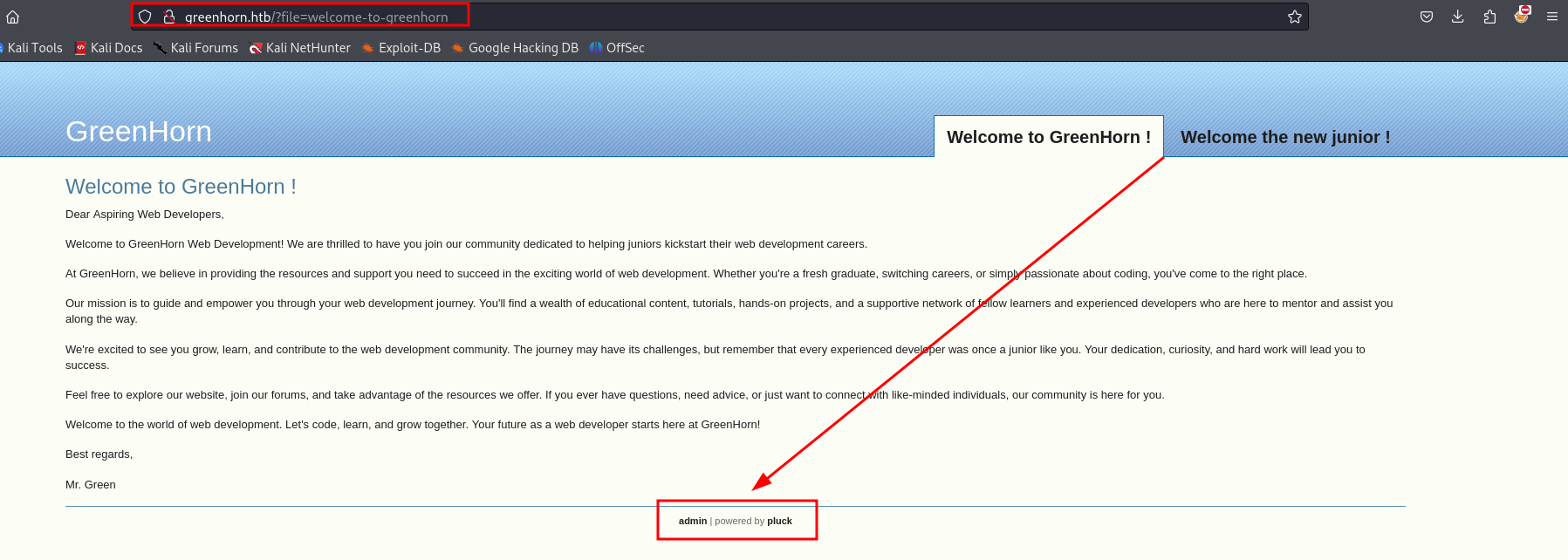Click the 'Mr. Green' signature text
This screenshot has width=1568, height=560.
pos(91,485)
